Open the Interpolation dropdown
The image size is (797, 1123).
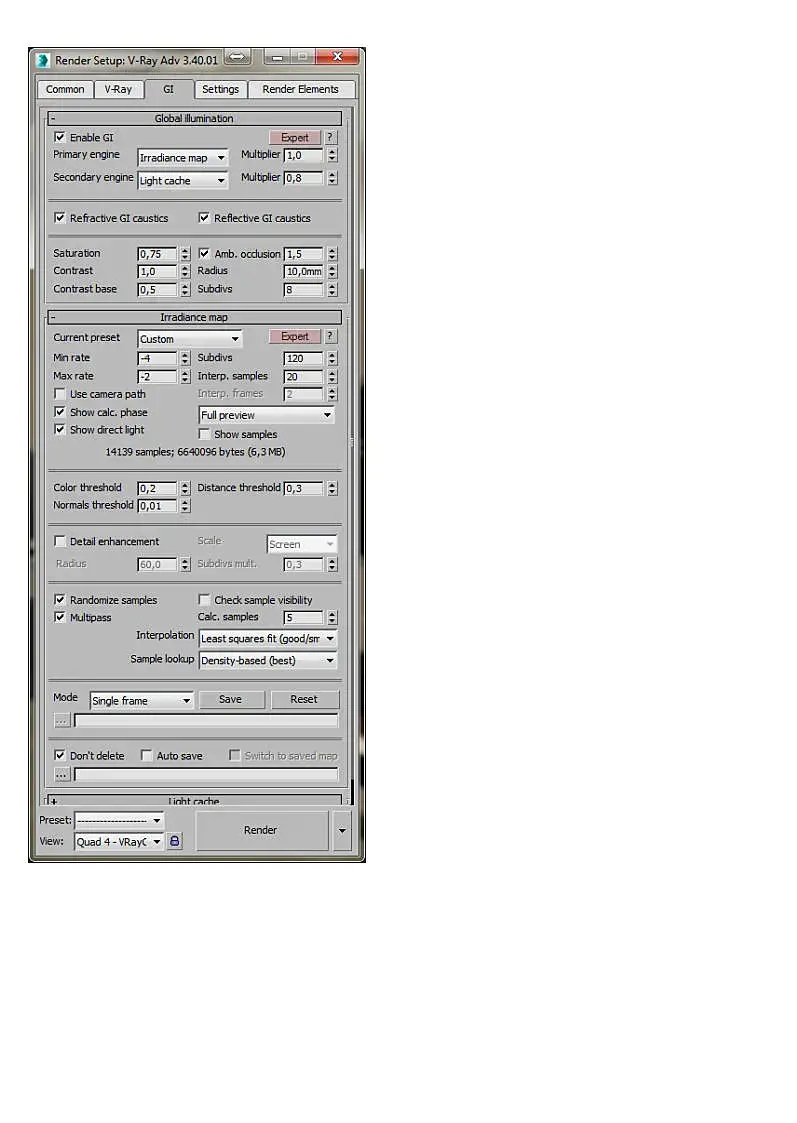[268, 638]
